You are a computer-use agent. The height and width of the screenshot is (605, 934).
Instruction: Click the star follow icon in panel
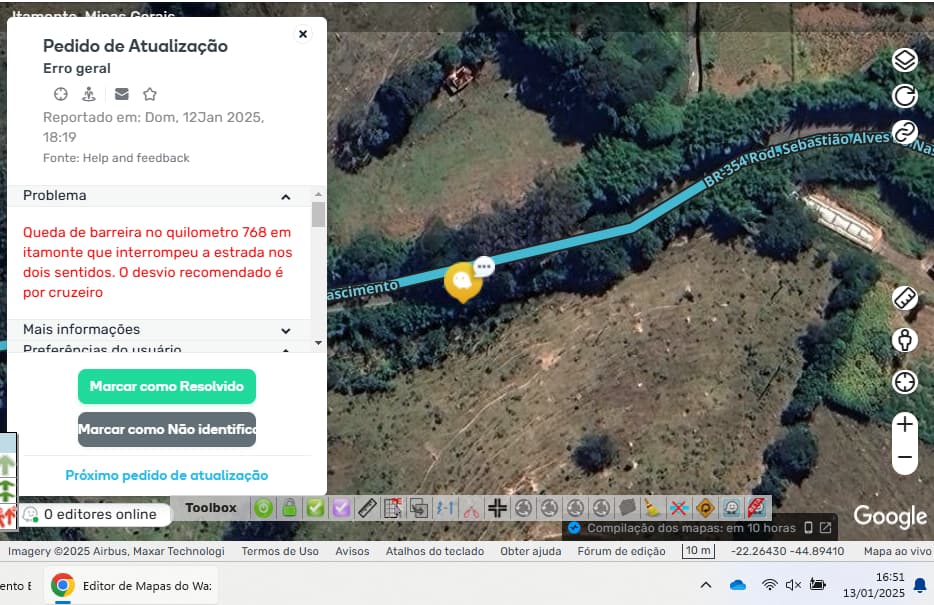tap(150, 94)
